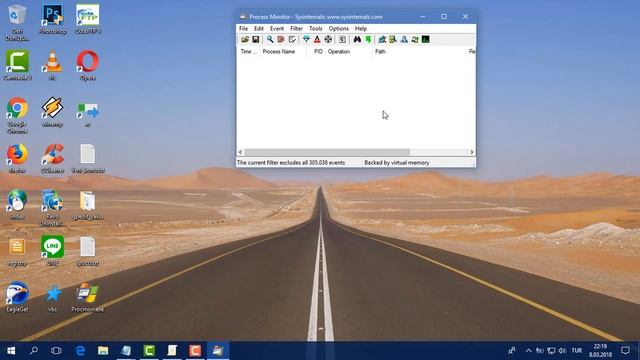Select the Camtasia desktop shortcut

[x=17, y=65]
